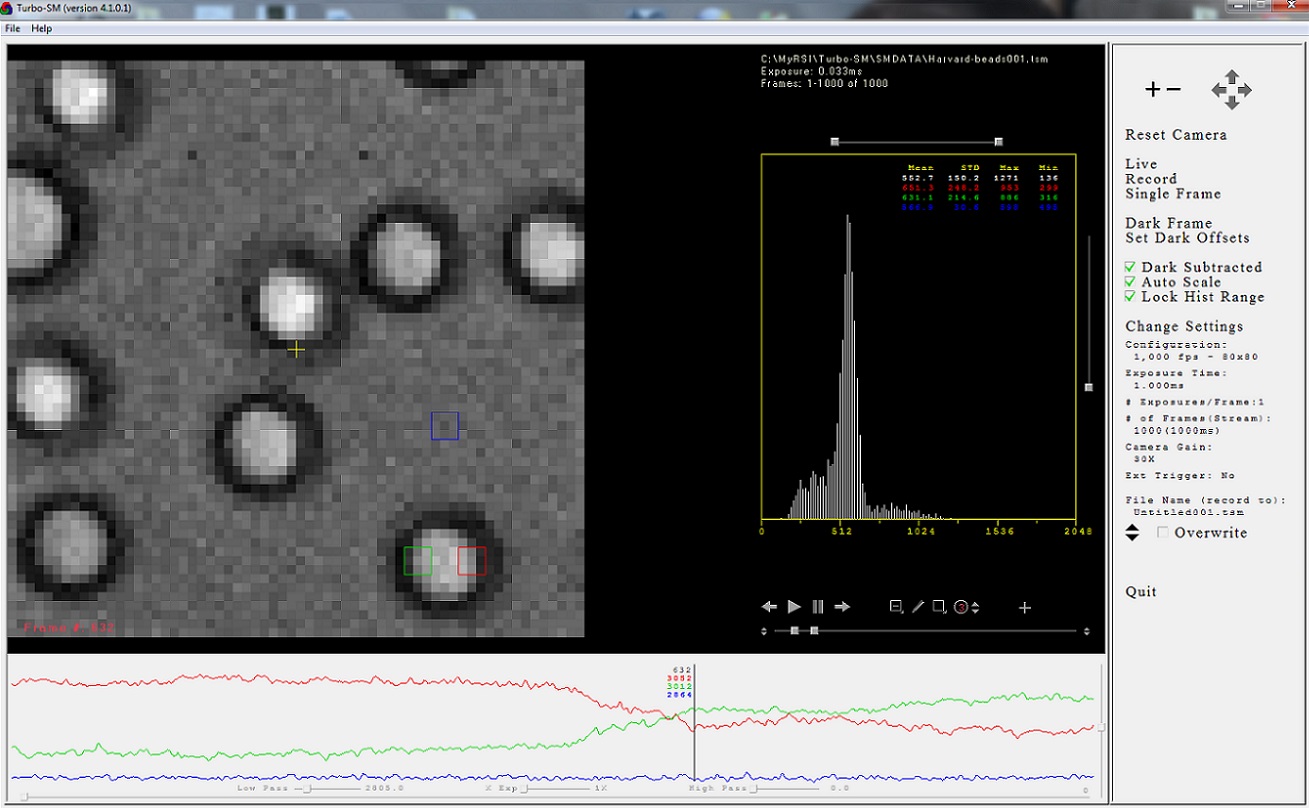Select the square ROI box tool
Viewport: 1309px width, 808px height.
click(938, 606)
